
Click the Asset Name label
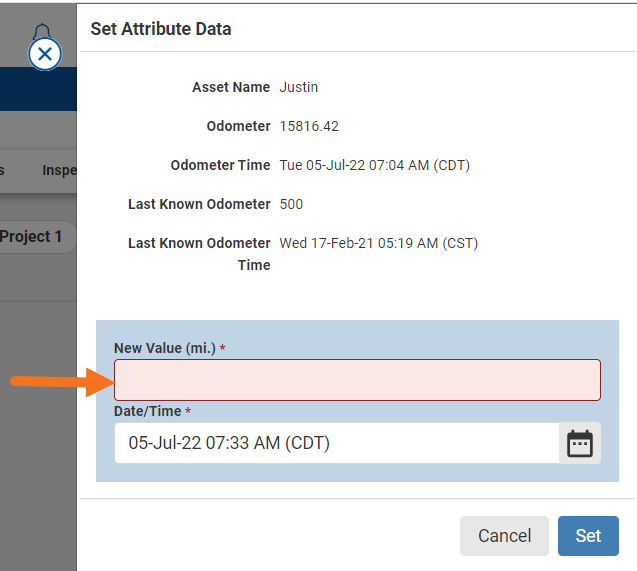point(231,87)
